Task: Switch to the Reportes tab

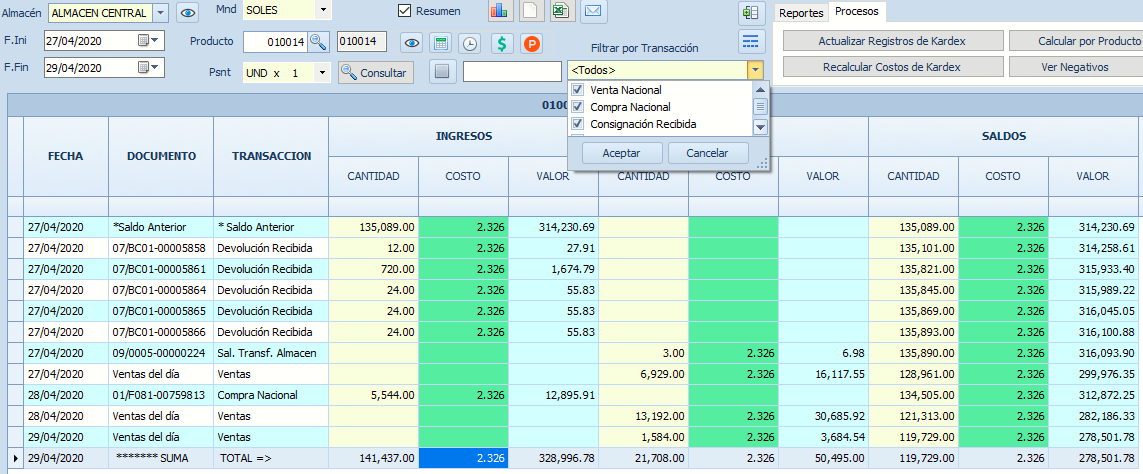Action: (x=801, y=13)
